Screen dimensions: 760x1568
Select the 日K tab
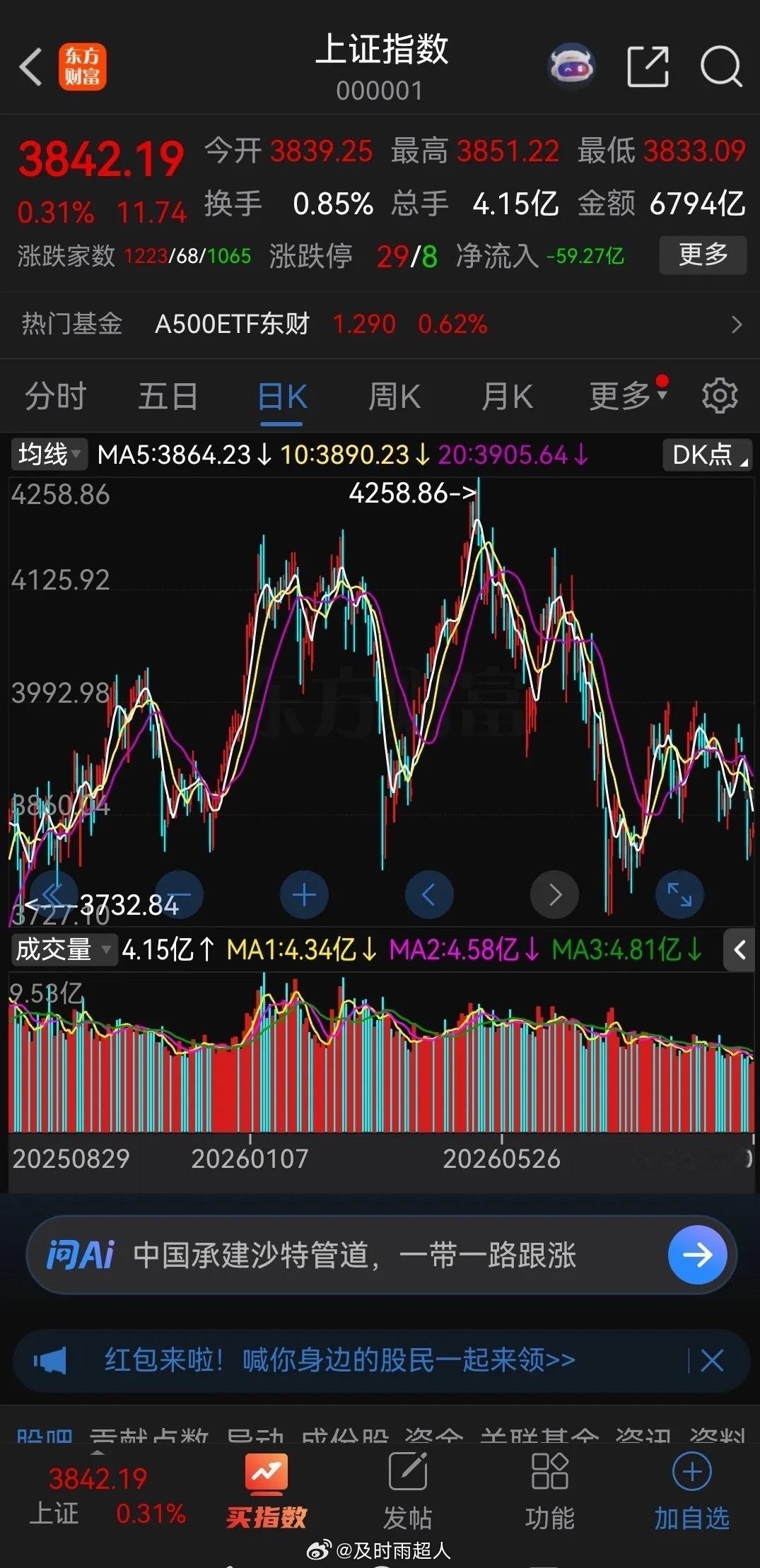[x=281, y=396]
